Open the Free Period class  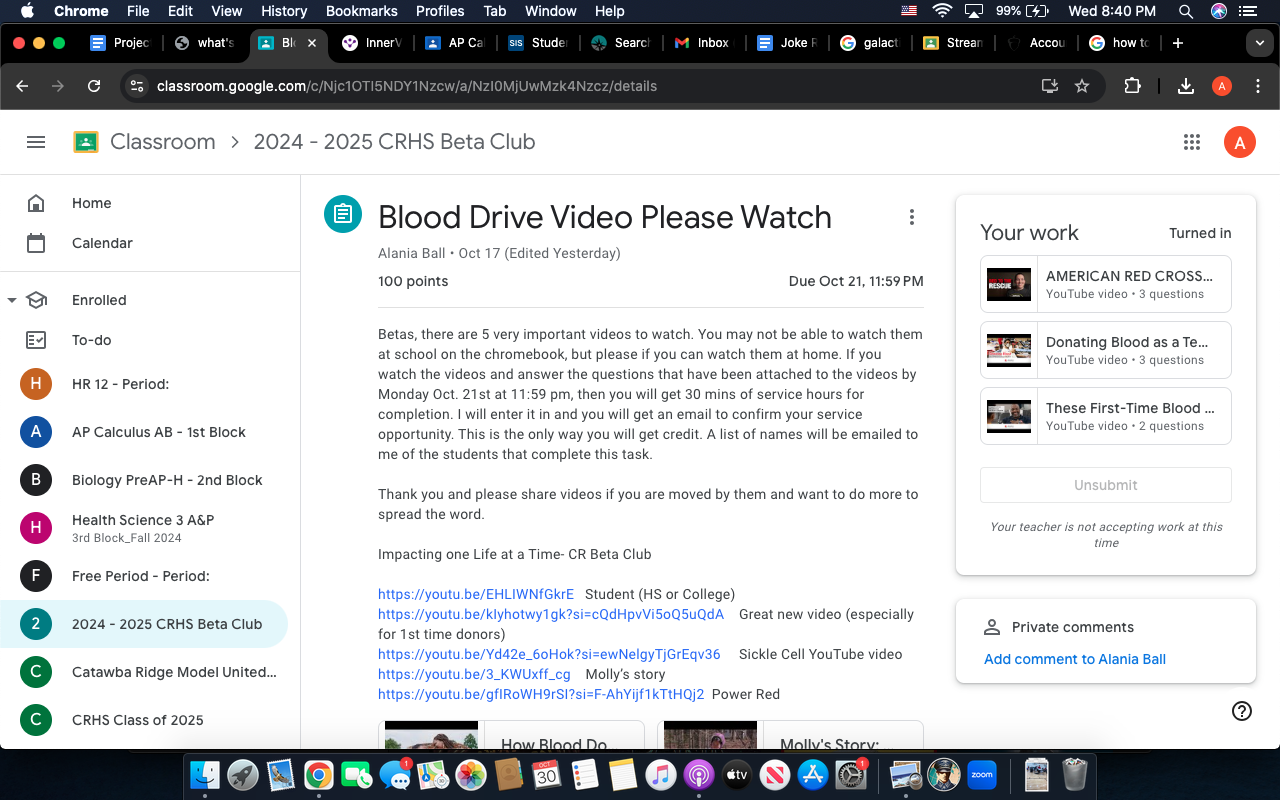coord(144,576)
